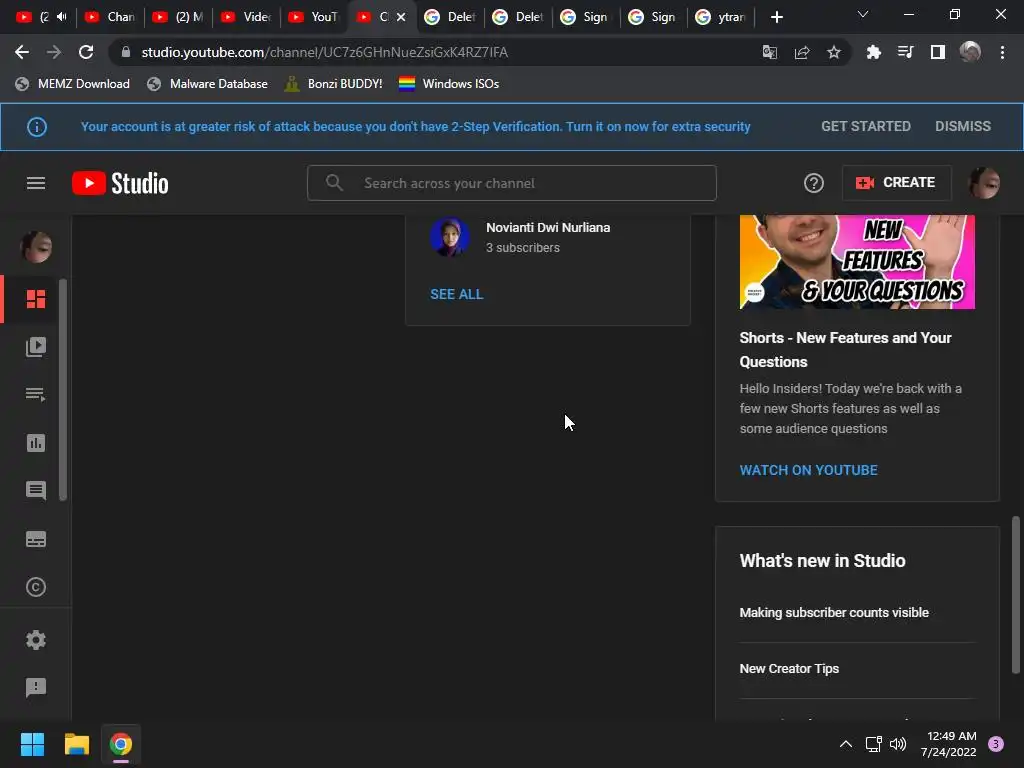
Task: Click the Translate page icon
Action: pos(770,52)
